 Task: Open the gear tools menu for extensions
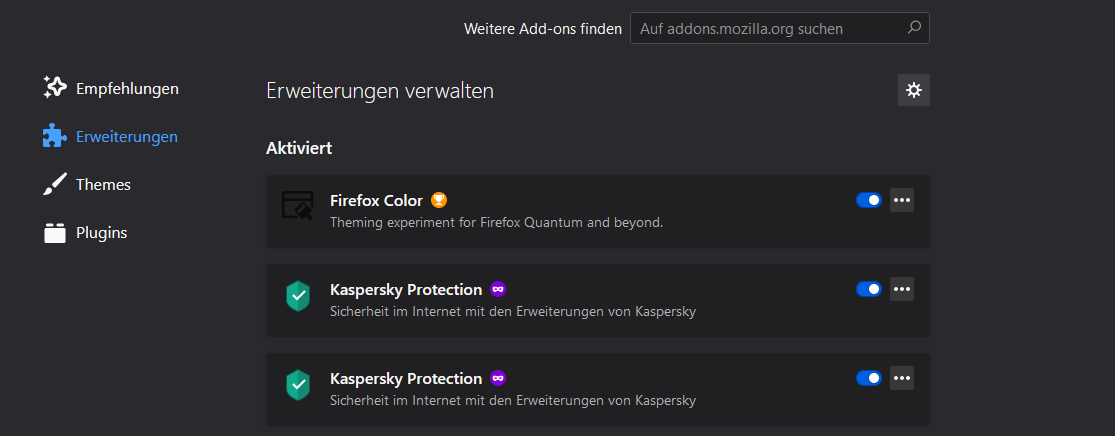[913, 90]
